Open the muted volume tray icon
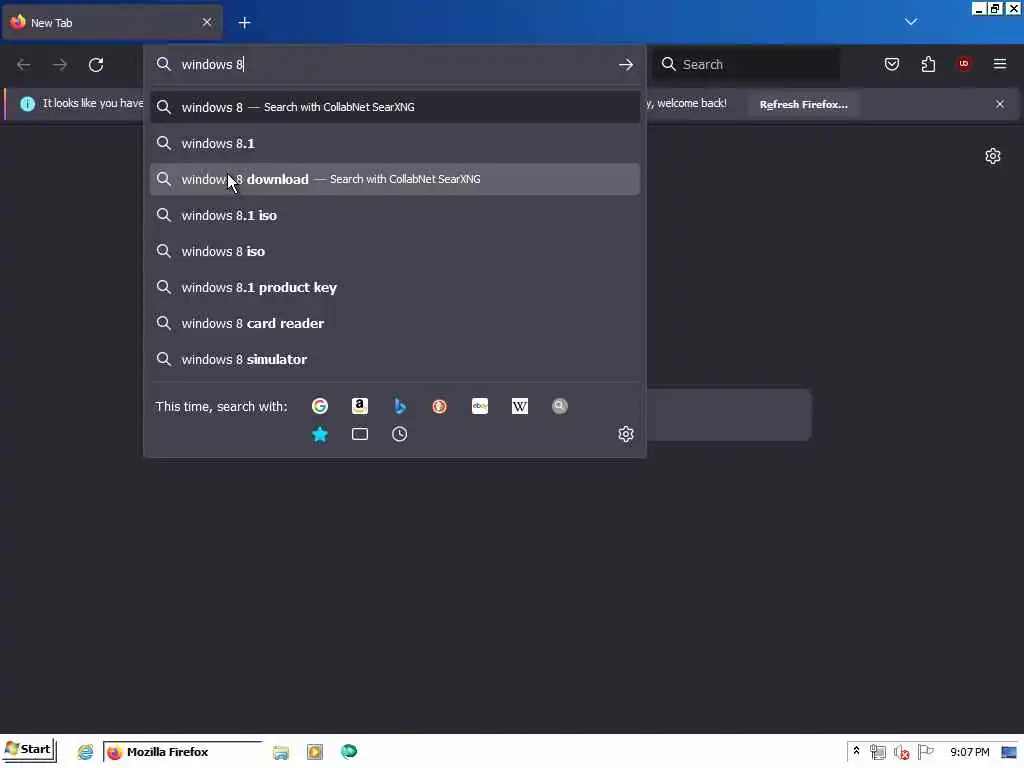Viewport: 1024px width, 768px height. 902,752
